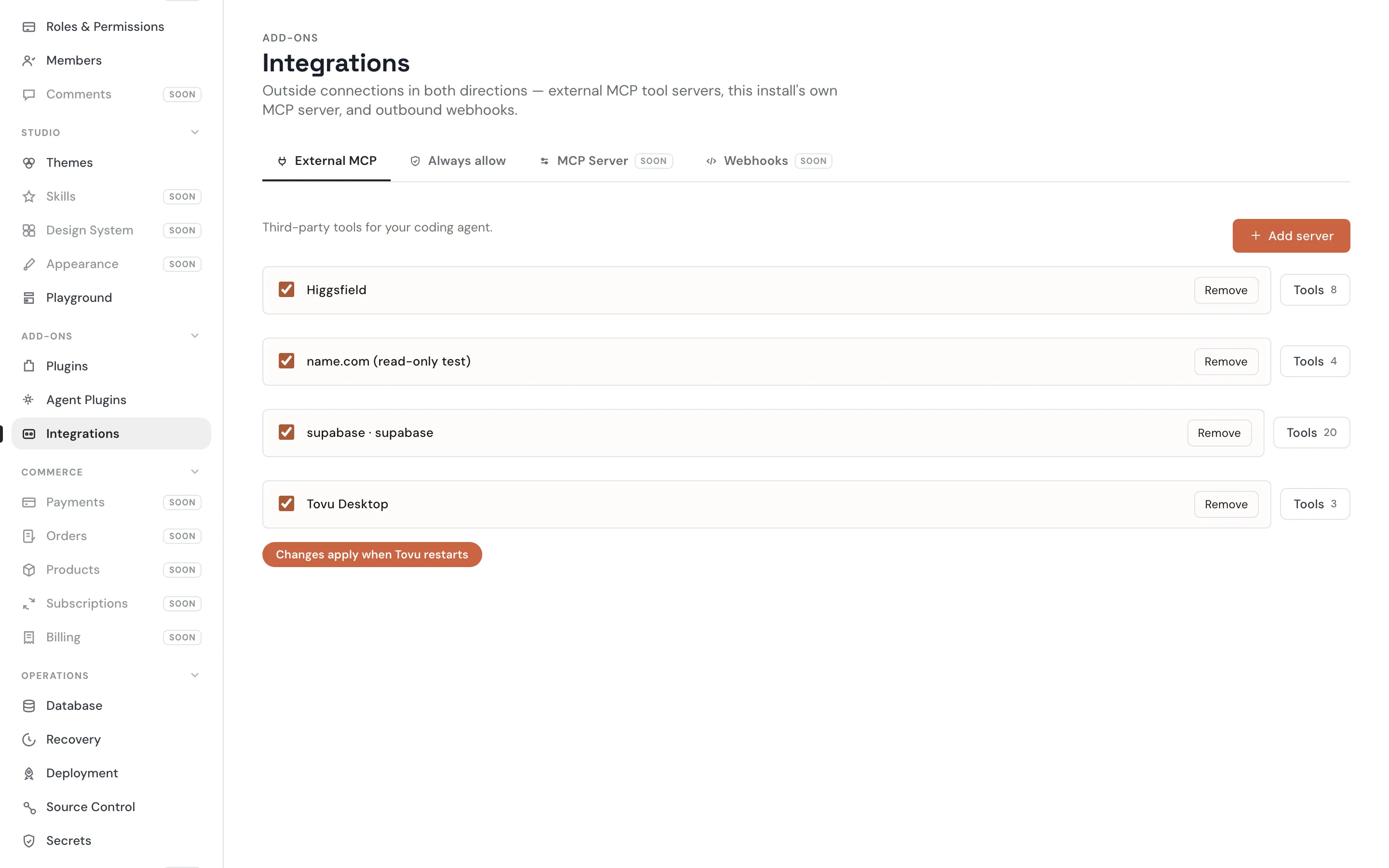Click the Skills star icon
This screenshot has height=868, width=1389.
(x=29, y=197)
